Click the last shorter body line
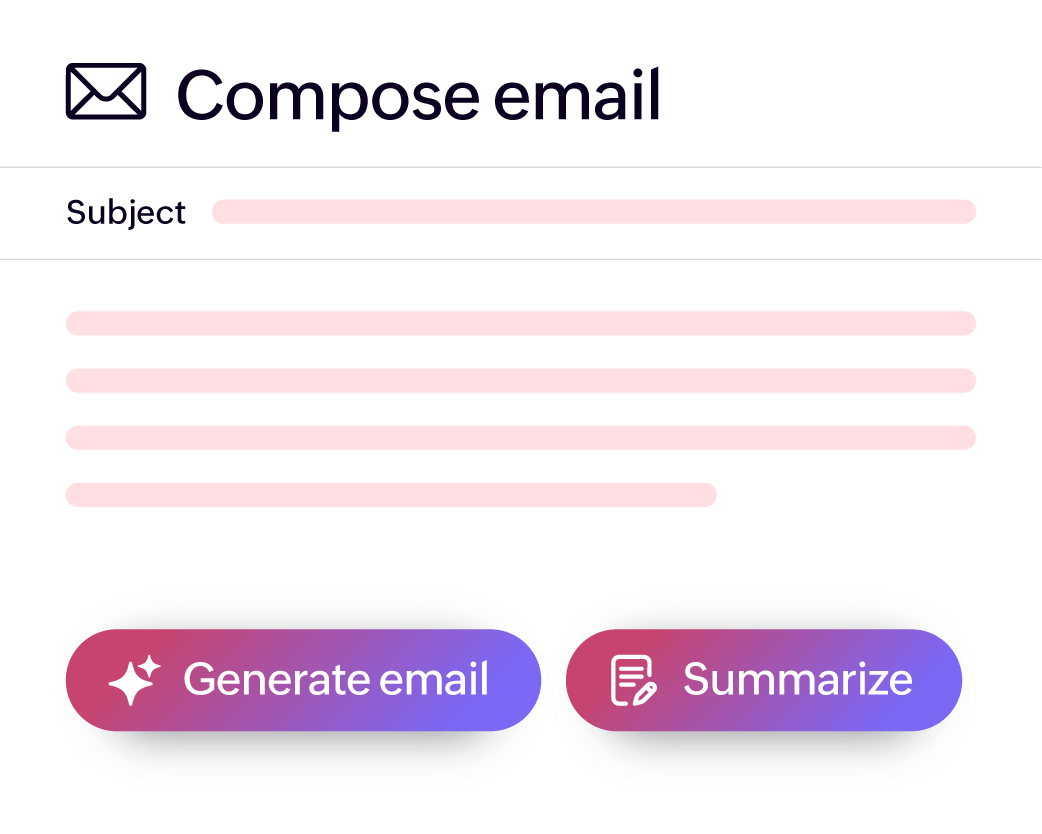 tap(391, 495)
